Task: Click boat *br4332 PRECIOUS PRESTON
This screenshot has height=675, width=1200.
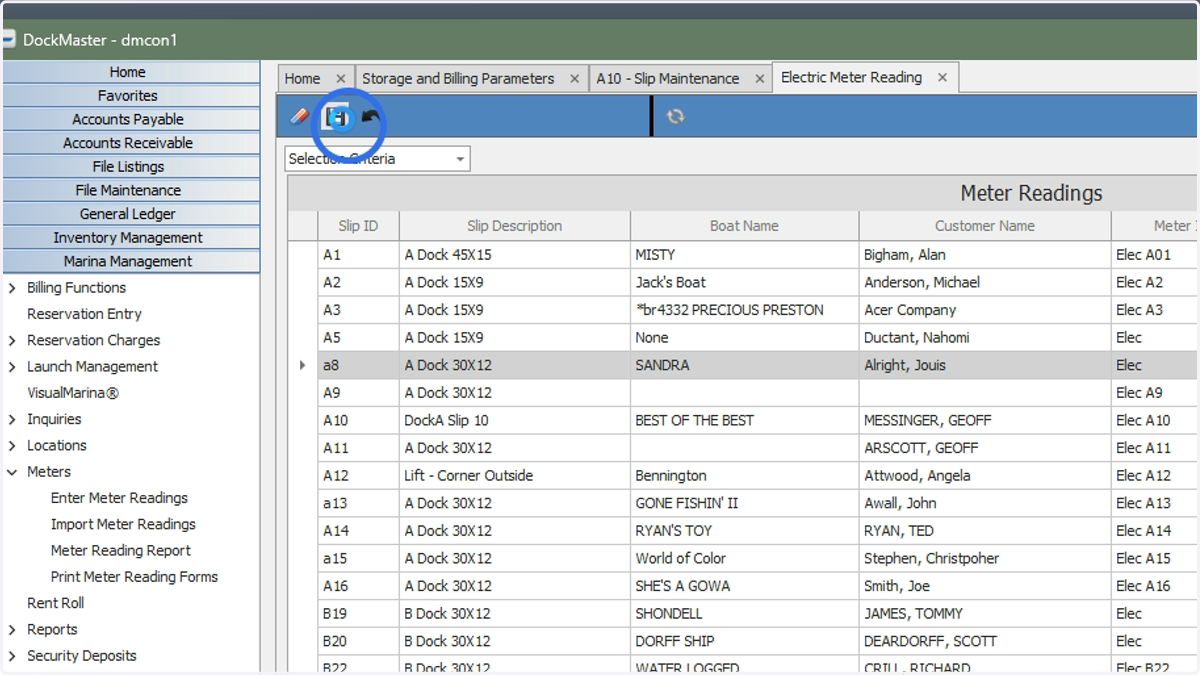Action: [744, 310]
